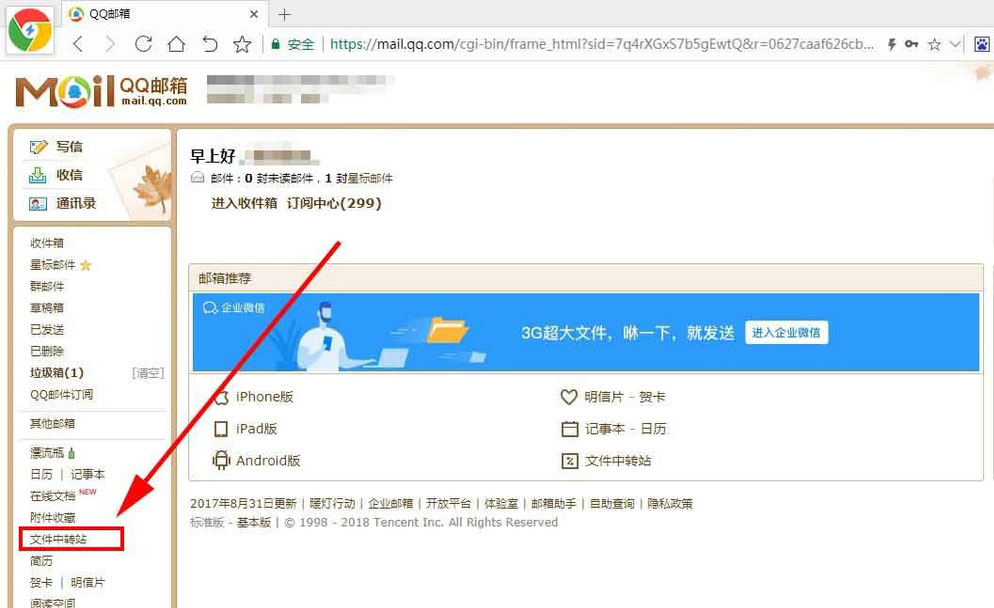Open the 写信 (Compose) sidebar icon
The height and width of the screenshot is (608, 994).
click(39, 146)
